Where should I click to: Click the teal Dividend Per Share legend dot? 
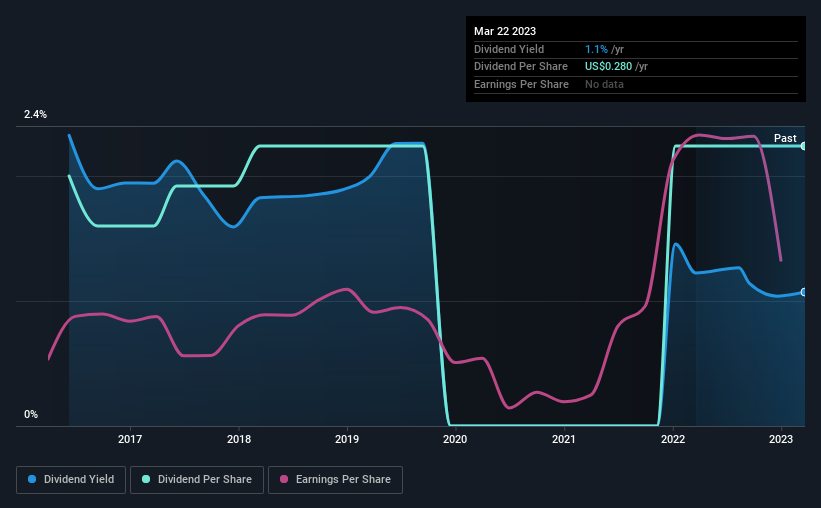click(x=146, y=479)
